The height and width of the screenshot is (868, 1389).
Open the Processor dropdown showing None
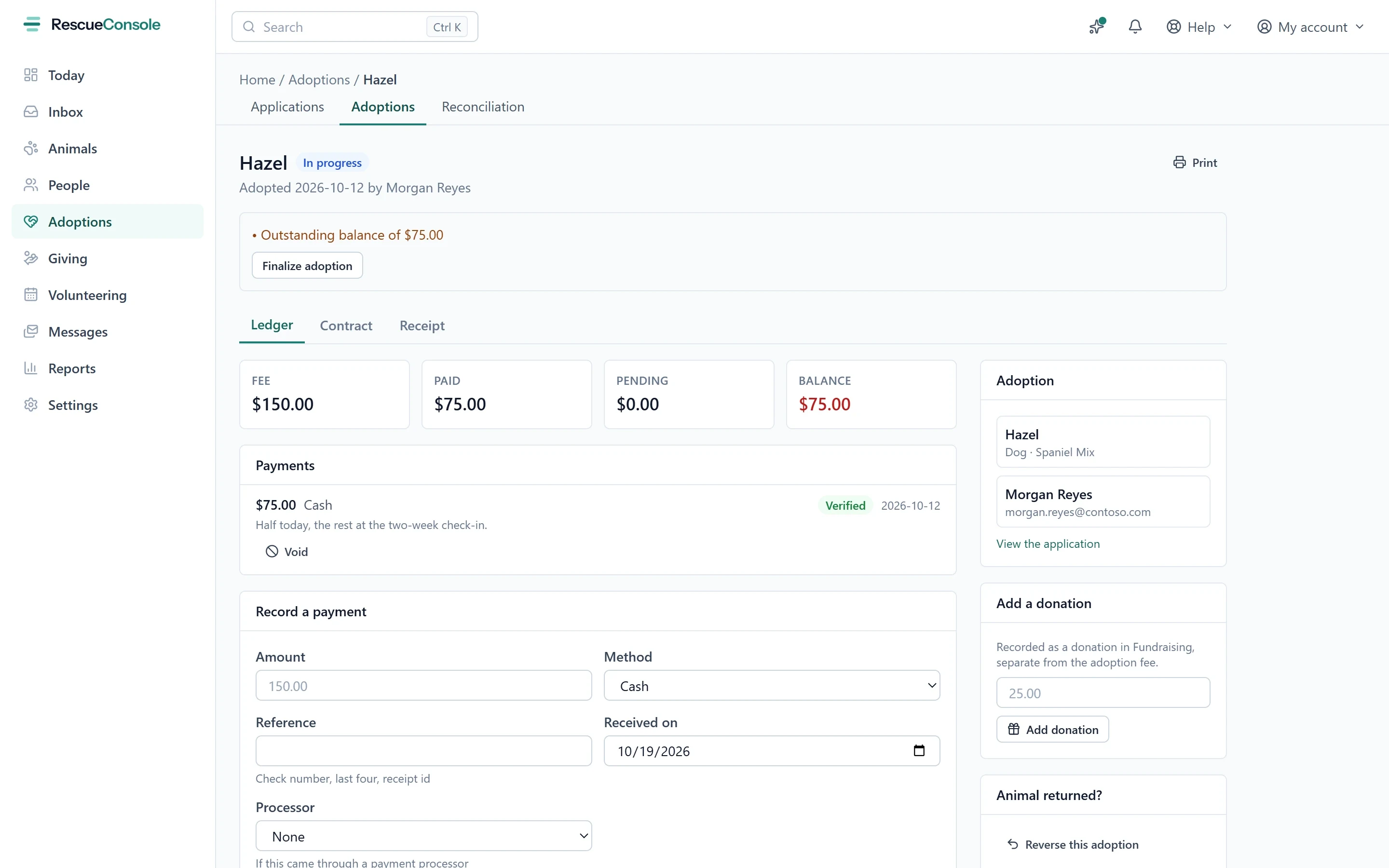[x=423, y=836]
